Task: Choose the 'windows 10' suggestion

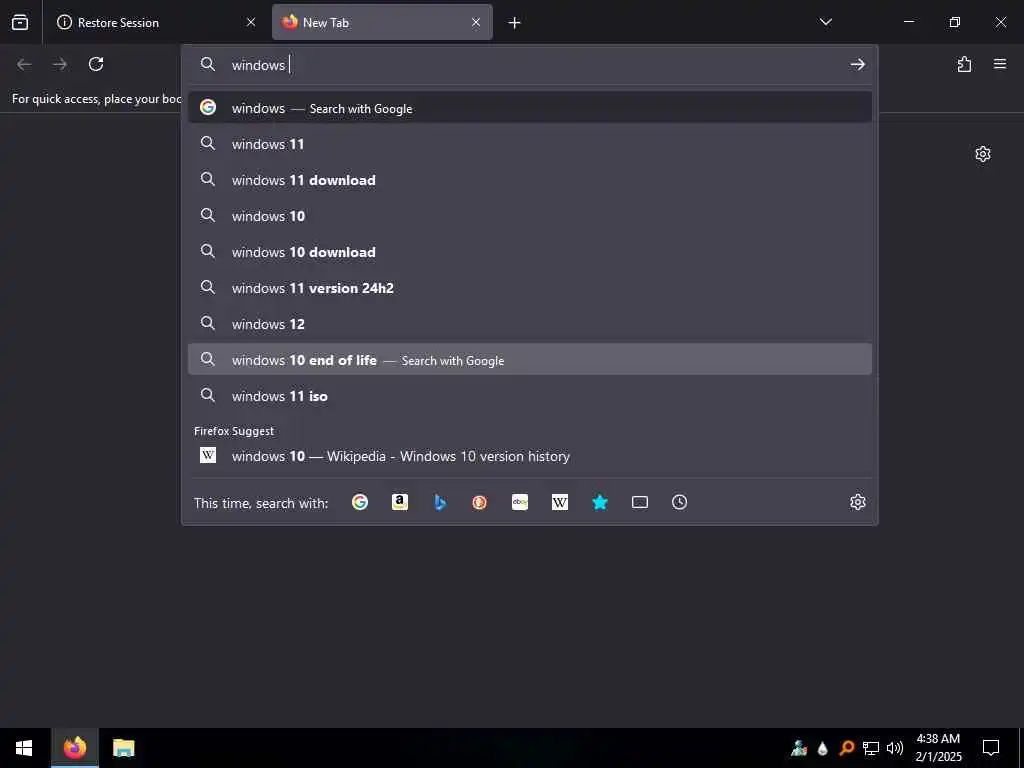Action: (x=530, y=216)
